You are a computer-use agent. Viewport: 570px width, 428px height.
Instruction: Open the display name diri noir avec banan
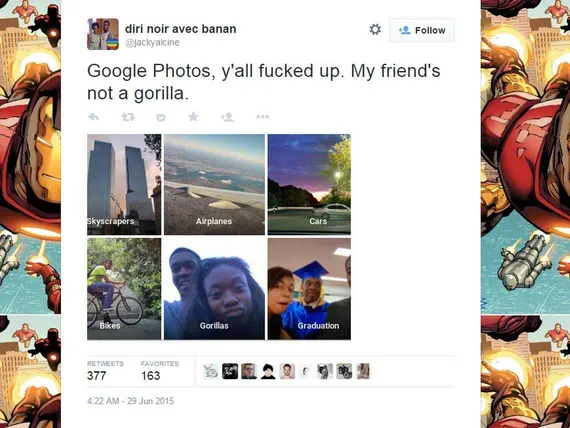[x=181, y=29]
